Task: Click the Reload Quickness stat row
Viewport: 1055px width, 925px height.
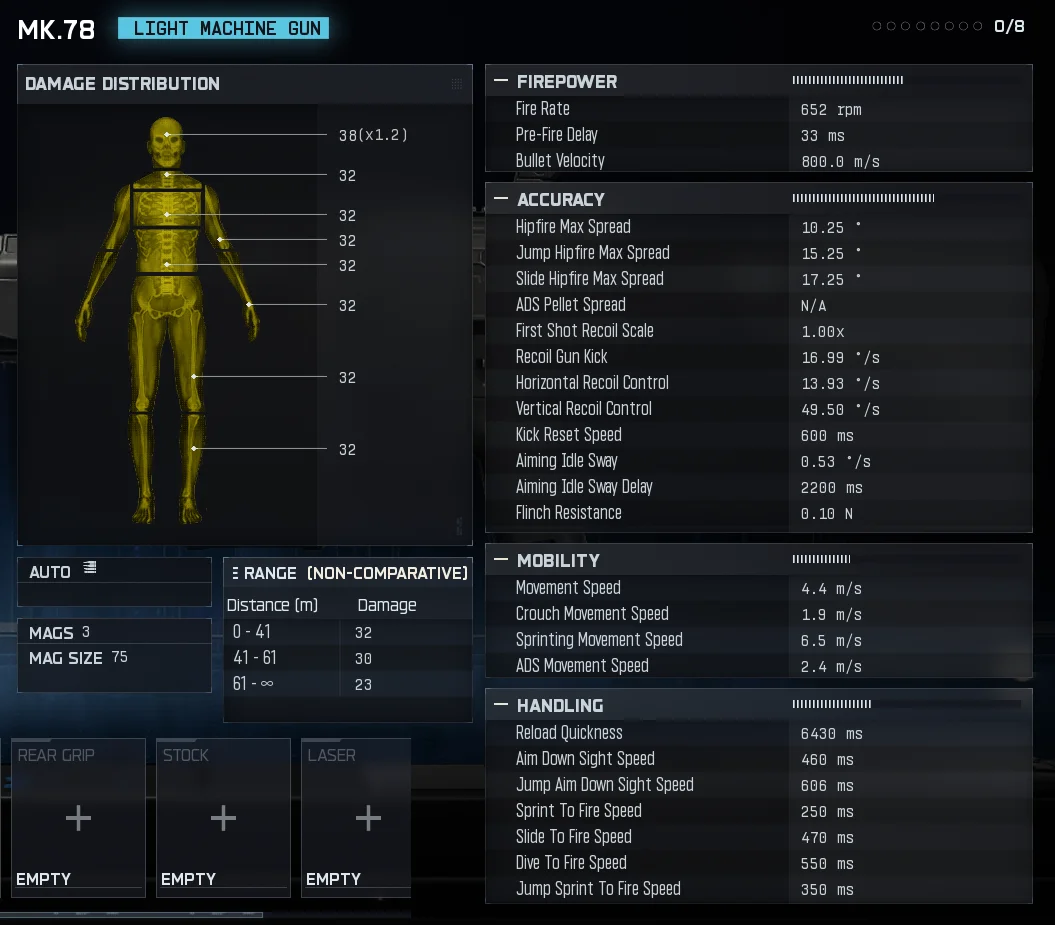Action: tap(757, 733)
